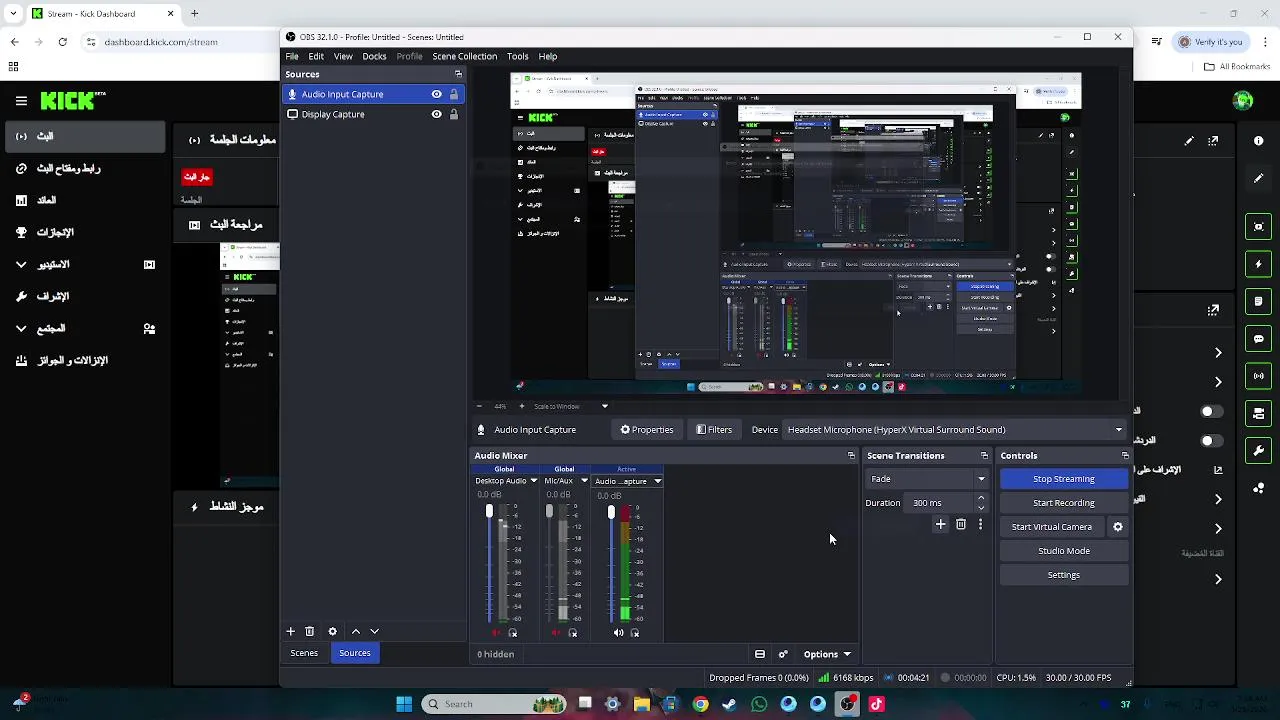Image resolution: width=1280 pixels, height=720 pixels.
Task: Open Google Chrome from the taskbar
Action: click(x=700, y=704)
